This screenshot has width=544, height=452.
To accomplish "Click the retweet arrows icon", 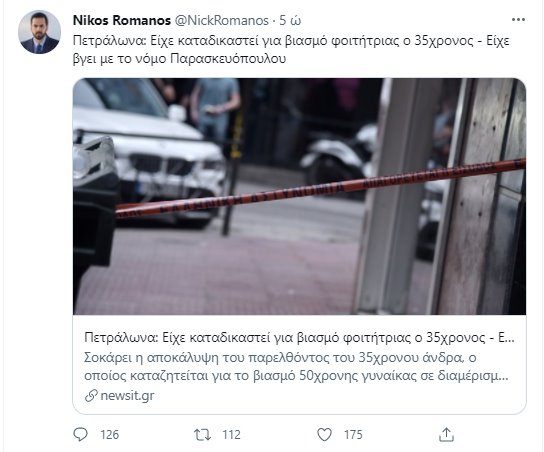I will tap(202, 434).
